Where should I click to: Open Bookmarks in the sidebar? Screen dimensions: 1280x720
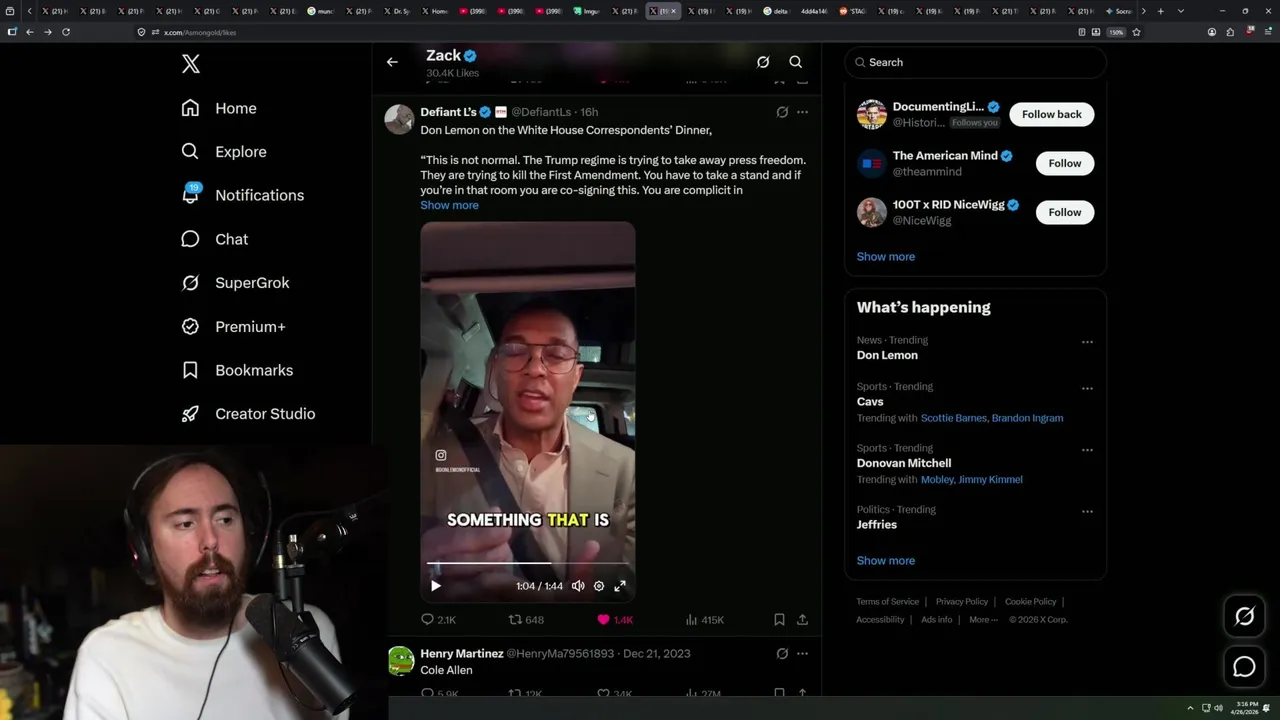(x=237, y=370)
